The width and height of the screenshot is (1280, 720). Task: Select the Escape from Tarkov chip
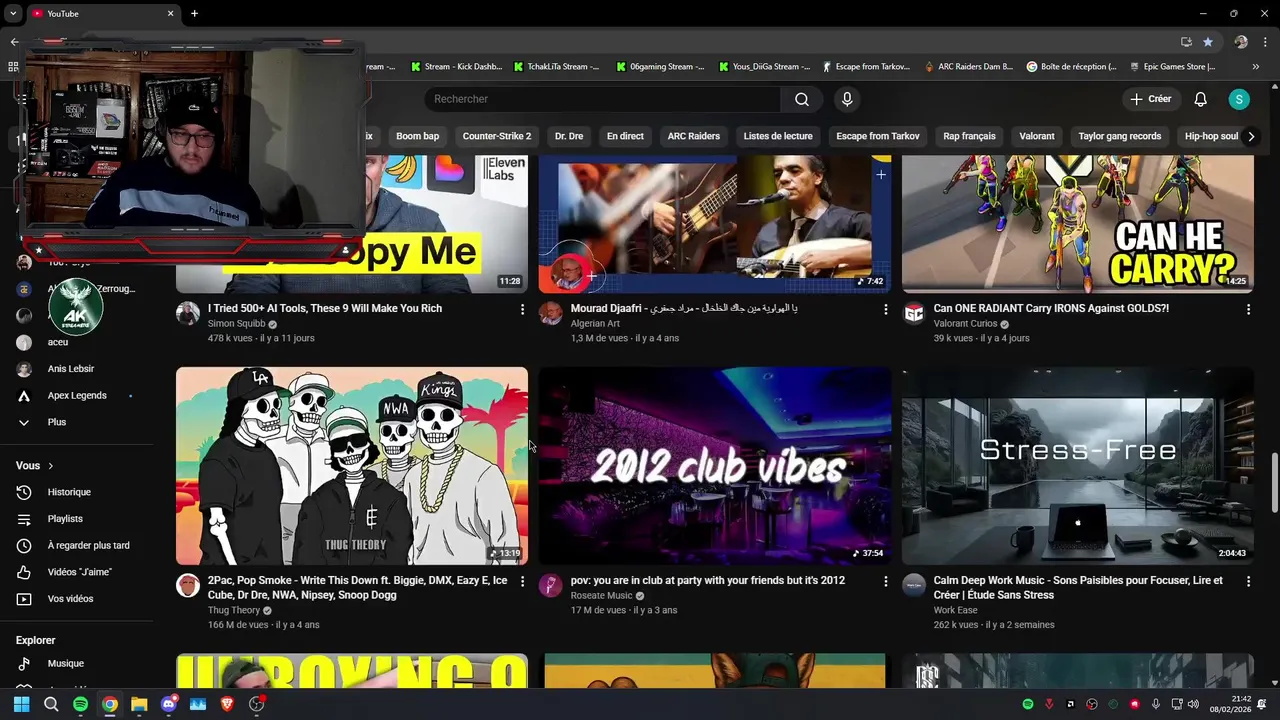[878, 136]
